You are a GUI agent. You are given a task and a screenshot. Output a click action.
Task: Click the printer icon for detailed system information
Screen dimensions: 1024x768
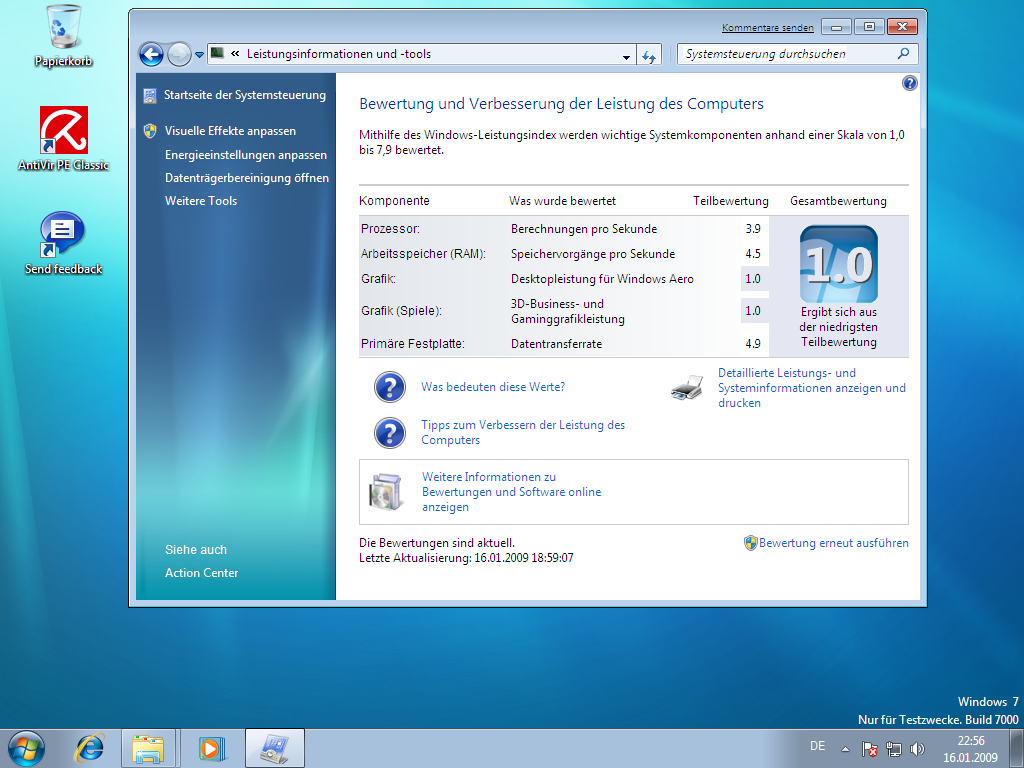click(687, 388)
